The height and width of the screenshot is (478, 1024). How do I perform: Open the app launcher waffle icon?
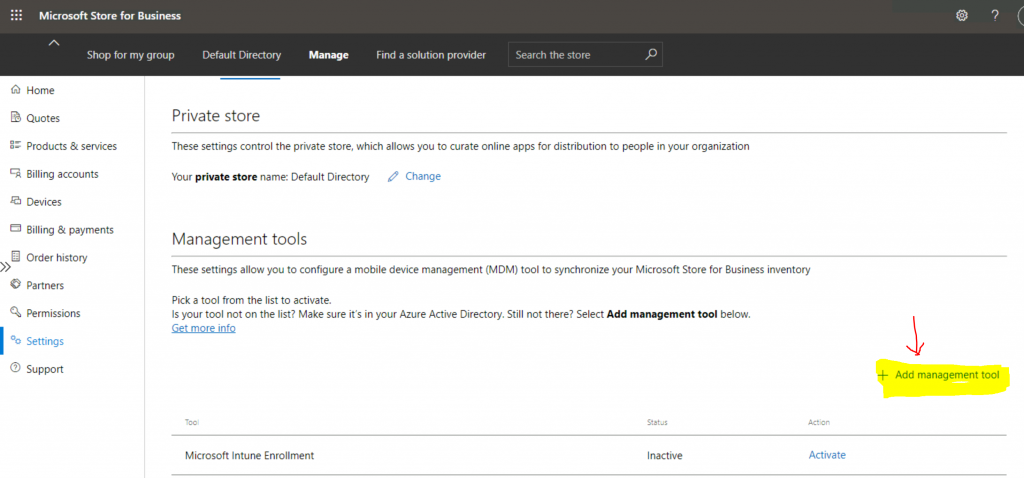(x=16, y=16)
